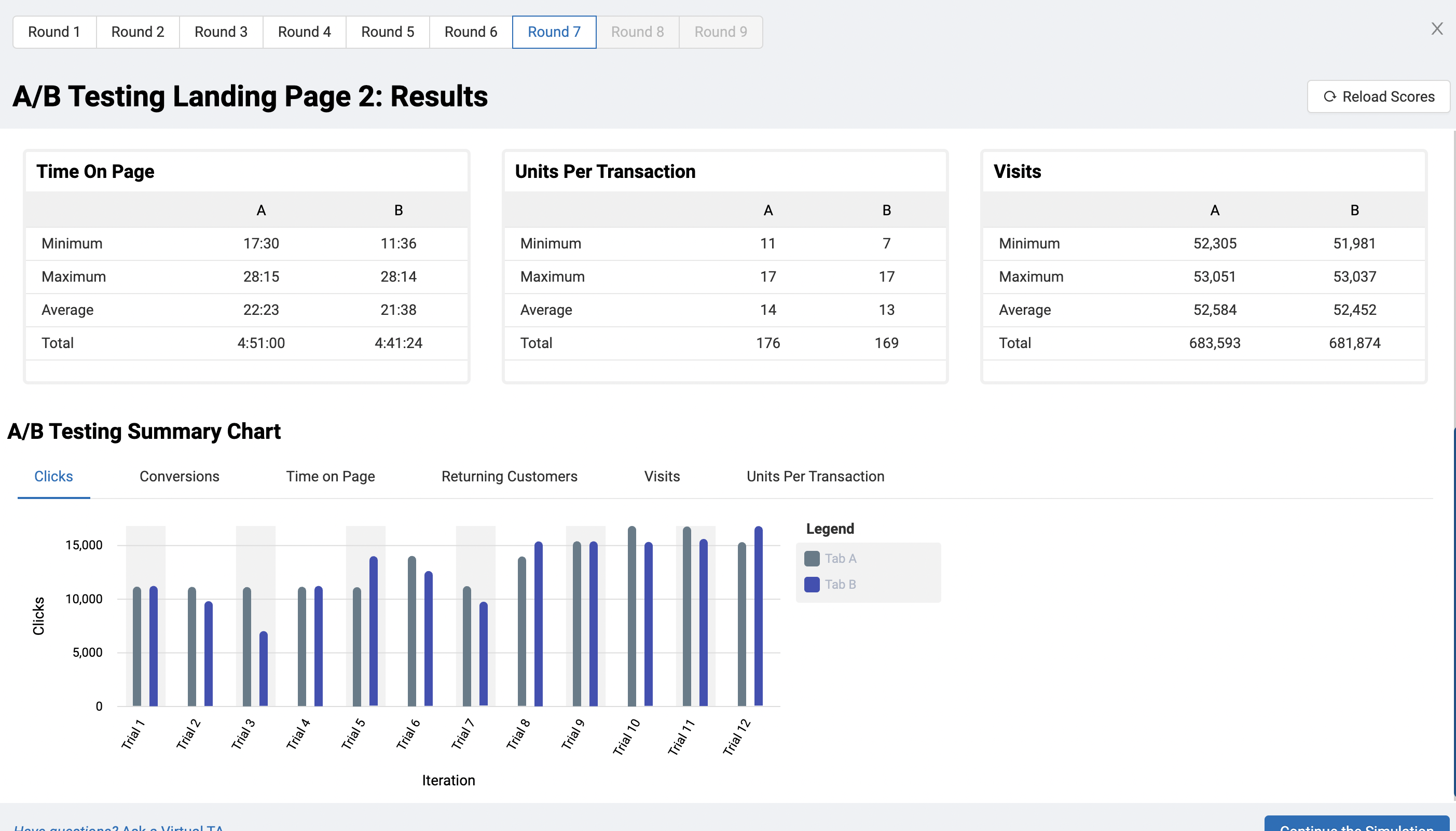Click the disabled Round 9 tab
Image resolution: width=1456 pixels, height=831 pixels.
pyautogui.click(x=721, y=32)
